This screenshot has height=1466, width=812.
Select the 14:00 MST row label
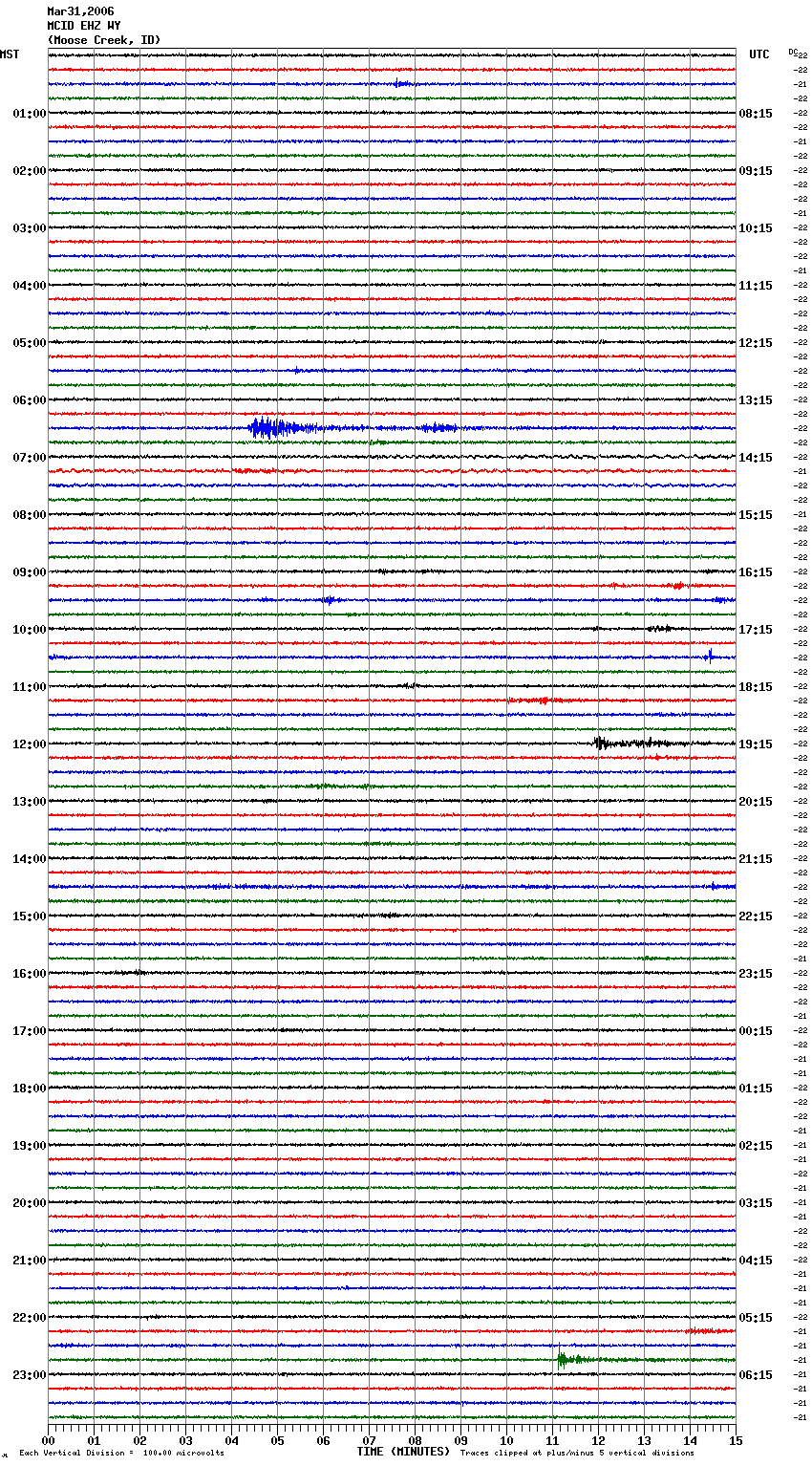(30, 859)
